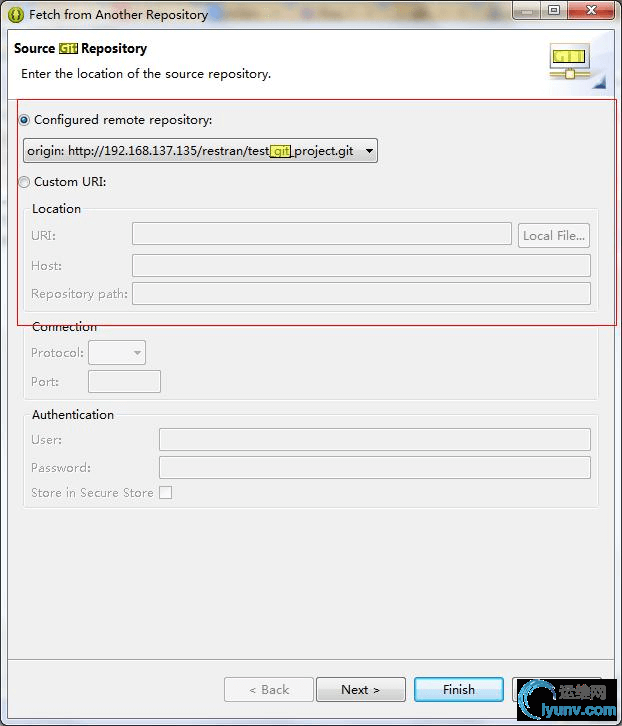Click 'Enter the location of the source repository.' text
The height and width of the screenshot is (726, 622).
146,74
